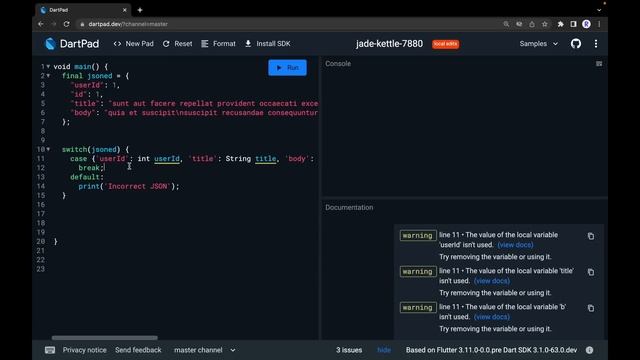Open the master channel dropdown

click(x=204, y=350)
